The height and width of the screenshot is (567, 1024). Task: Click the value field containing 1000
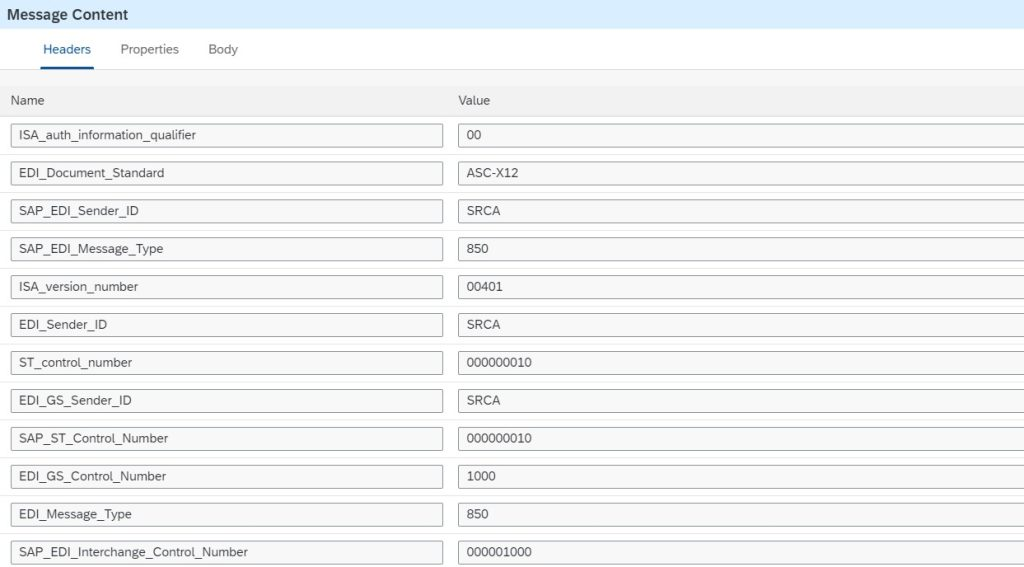click(x=740, y=476)
